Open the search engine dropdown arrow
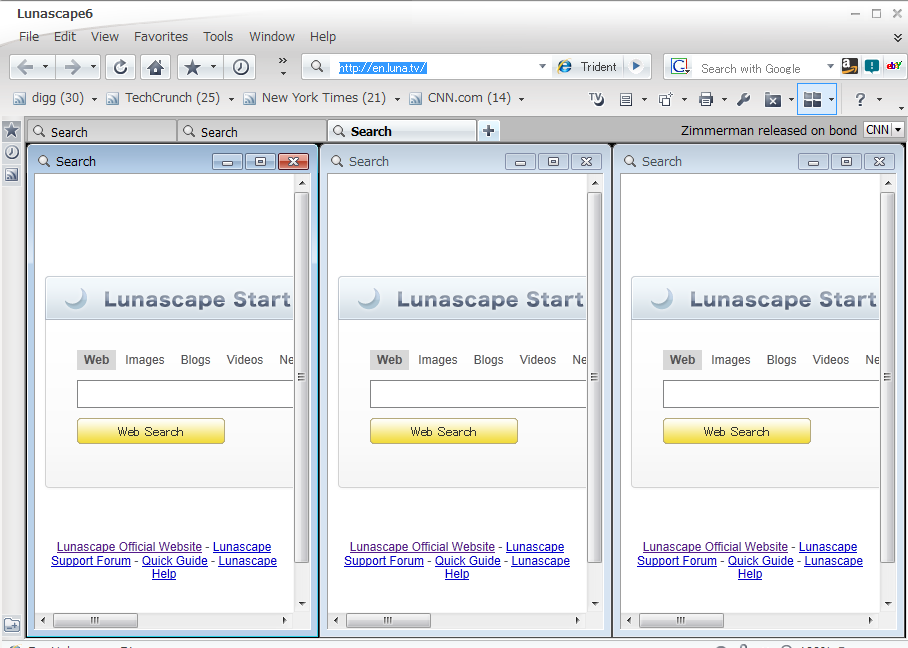Screen dimensions: 908x648 tap(830, 67)
